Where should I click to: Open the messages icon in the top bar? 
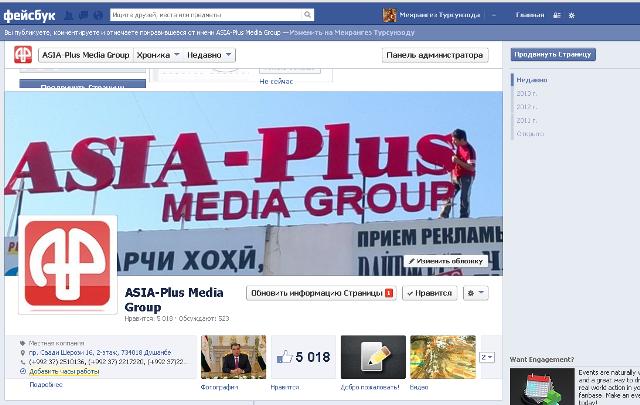click(81, 16)
